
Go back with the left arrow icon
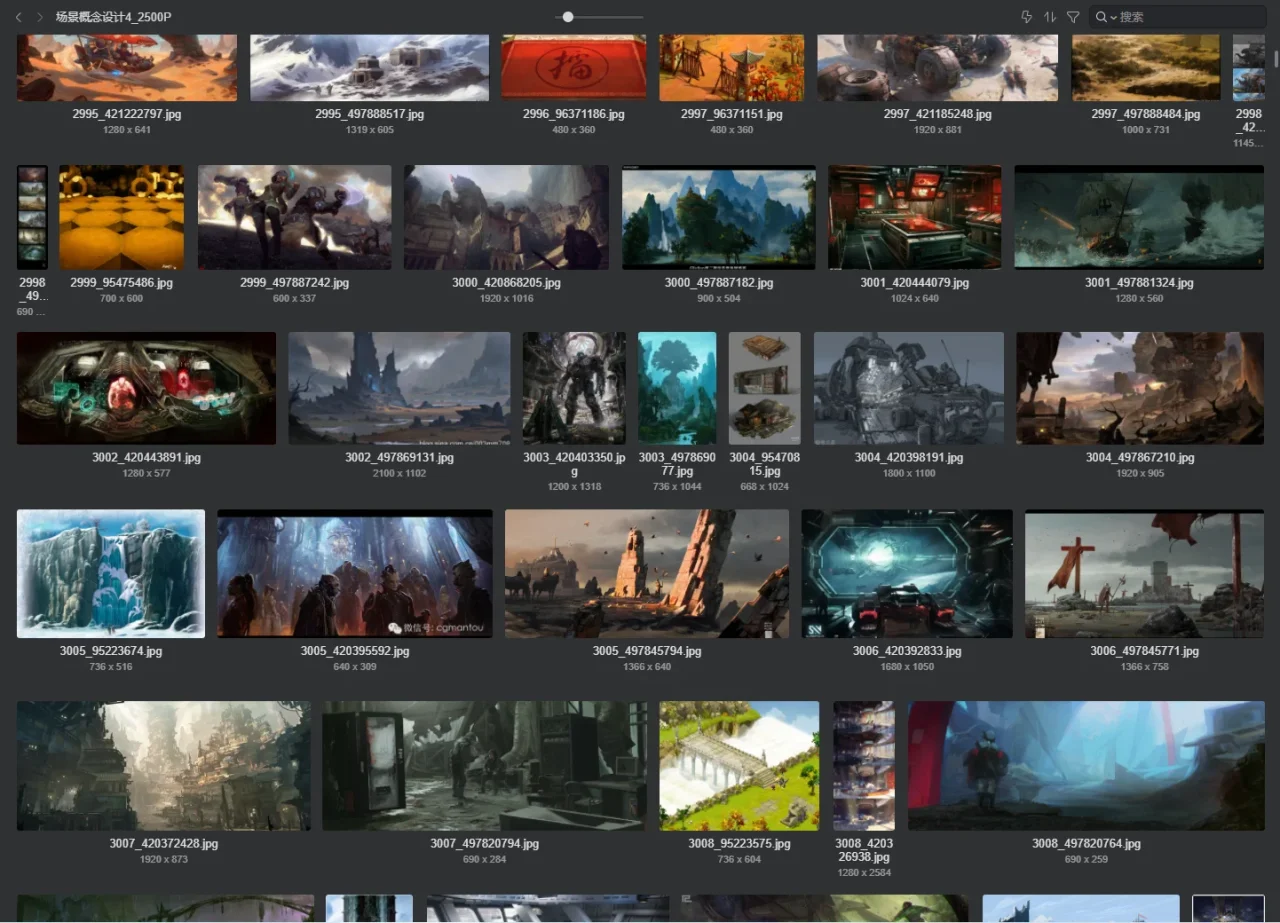coord(18,17)
